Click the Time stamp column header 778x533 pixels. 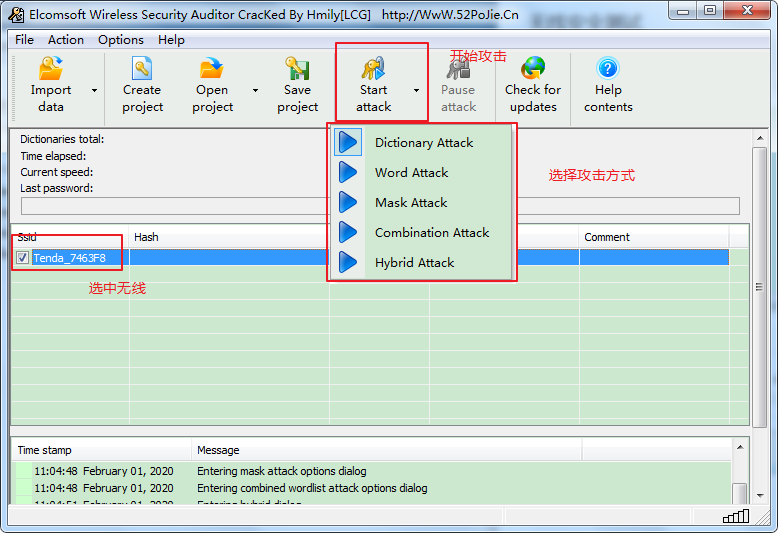[102, 450]
